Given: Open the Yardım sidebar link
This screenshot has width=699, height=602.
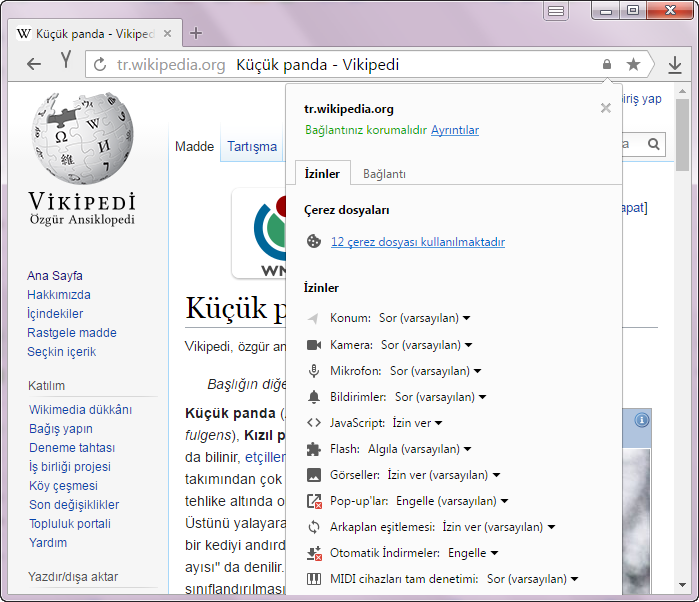Looking at the screenshot, I should point(48,543).
